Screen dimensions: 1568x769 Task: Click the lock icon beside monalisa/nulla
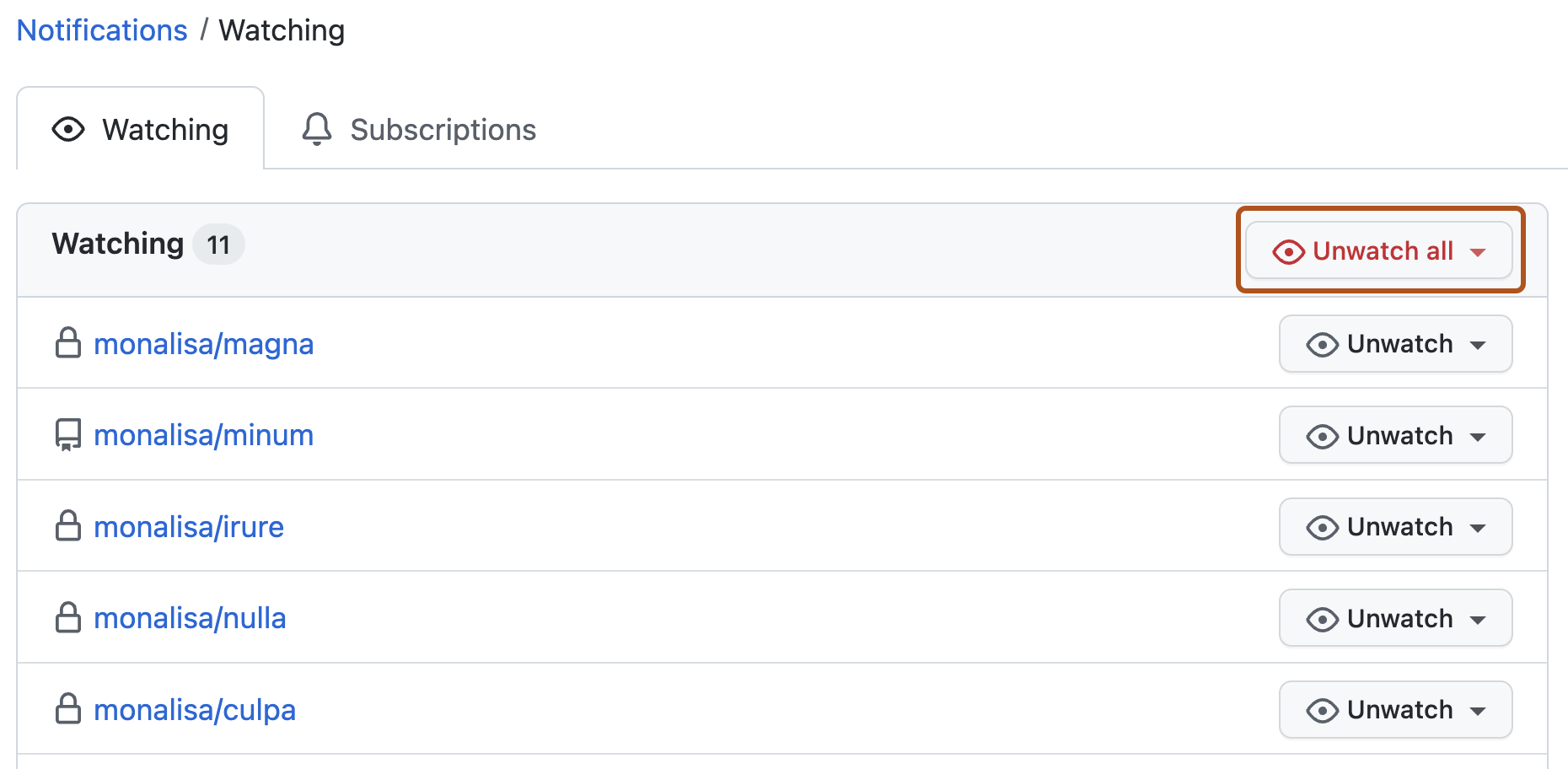coord(68,618)
